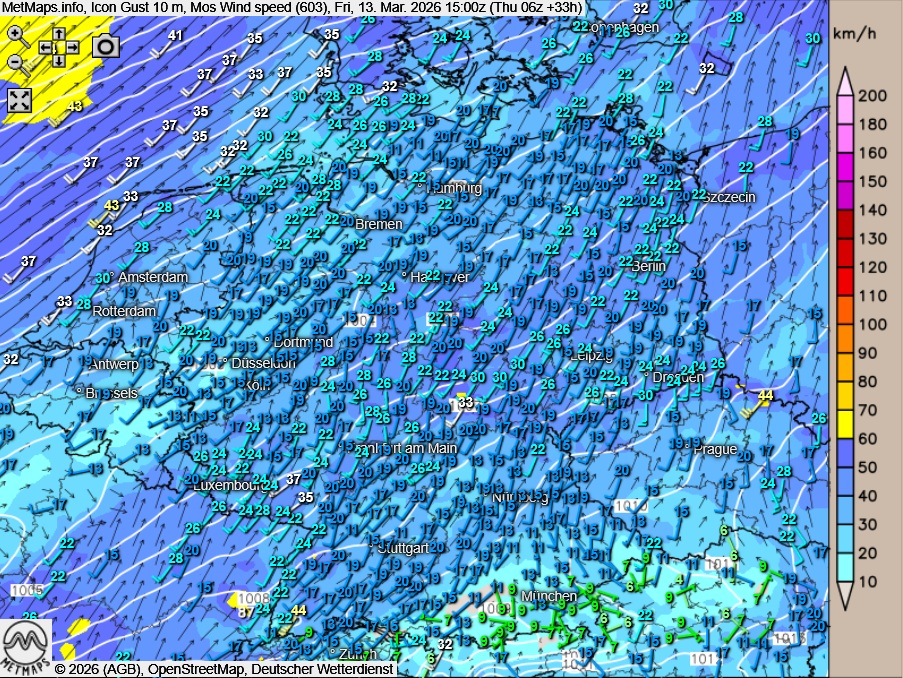
Task: Pan the map down with arrow
Action: [x=59, y=60]
